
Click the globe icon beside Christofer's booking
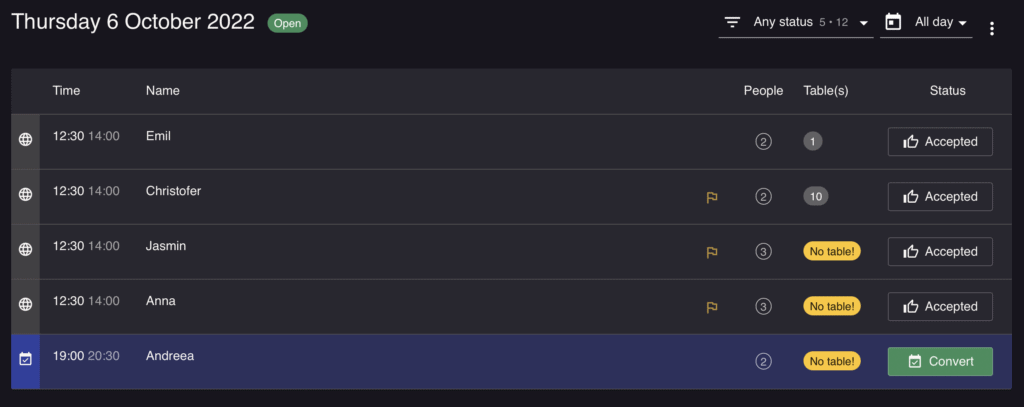pyautogui.click(x=25, y=194)
